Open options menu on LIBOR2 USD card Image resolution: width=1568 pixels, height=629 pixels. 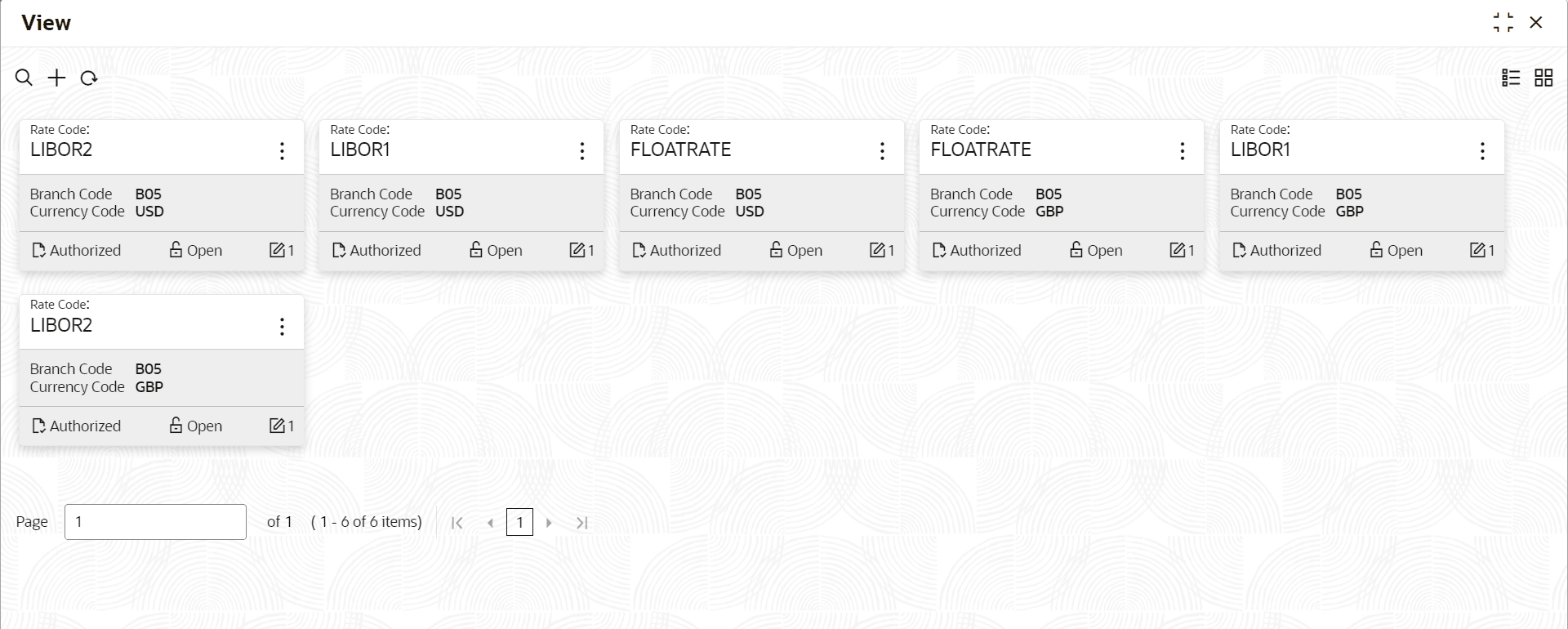282,150
